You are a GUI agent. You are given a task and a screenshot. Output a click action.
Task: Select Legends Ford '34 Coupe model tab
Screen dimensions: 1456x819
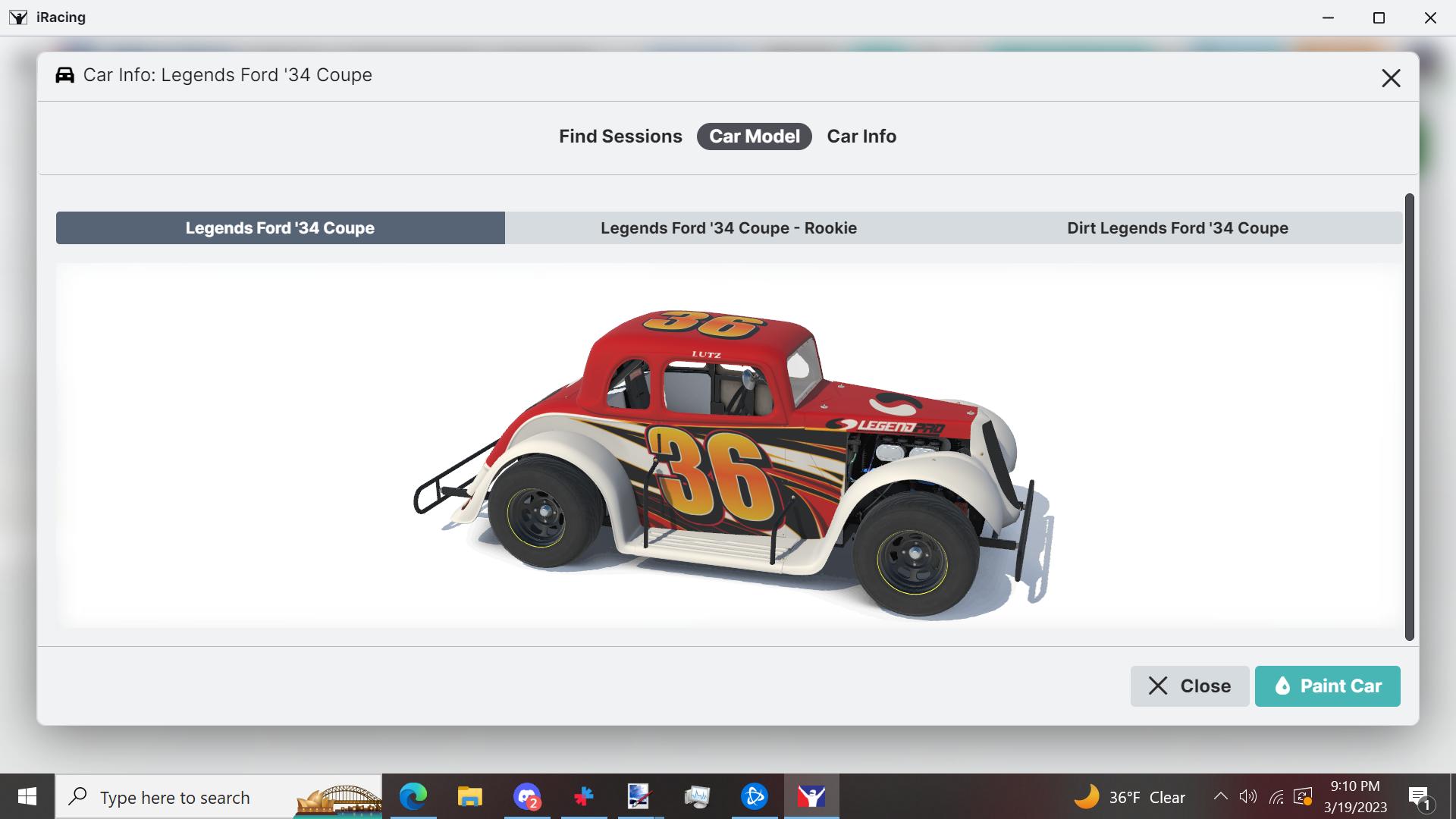(x=280, y=227)
